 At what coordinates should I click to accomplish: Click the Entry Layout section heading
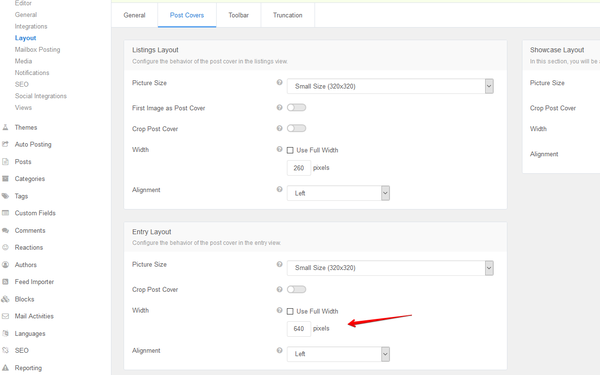(x=152, y=232)
